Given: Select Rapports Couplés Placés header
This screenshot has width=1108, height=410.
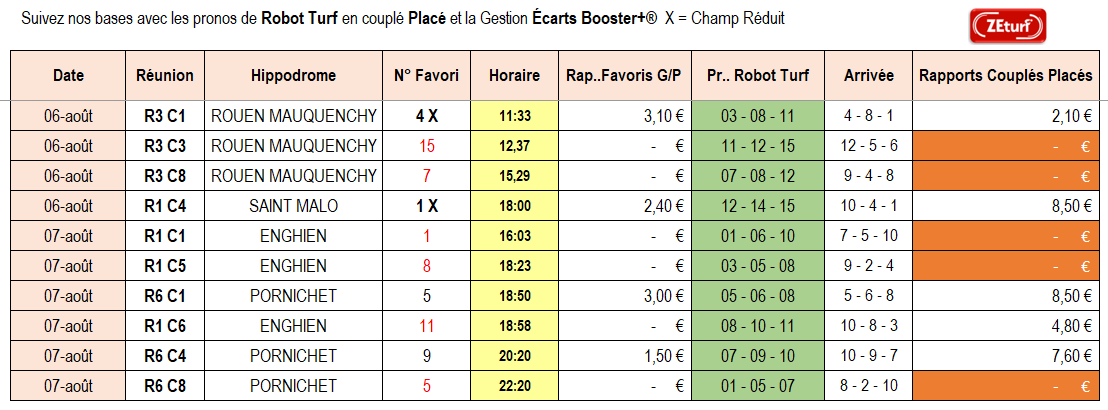Looking at the screenshot, I should click(1006, 76).
